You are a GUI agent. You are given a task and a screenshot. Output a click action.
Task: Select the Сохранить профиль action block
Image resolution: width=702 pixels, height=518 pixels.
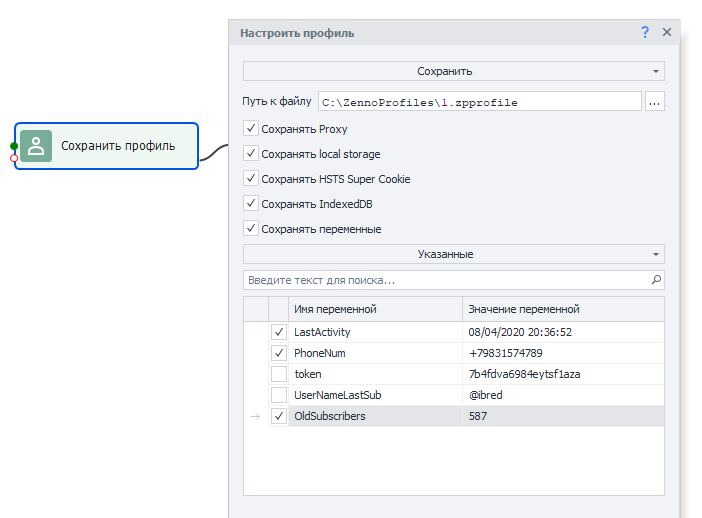[x=117, y=146]
